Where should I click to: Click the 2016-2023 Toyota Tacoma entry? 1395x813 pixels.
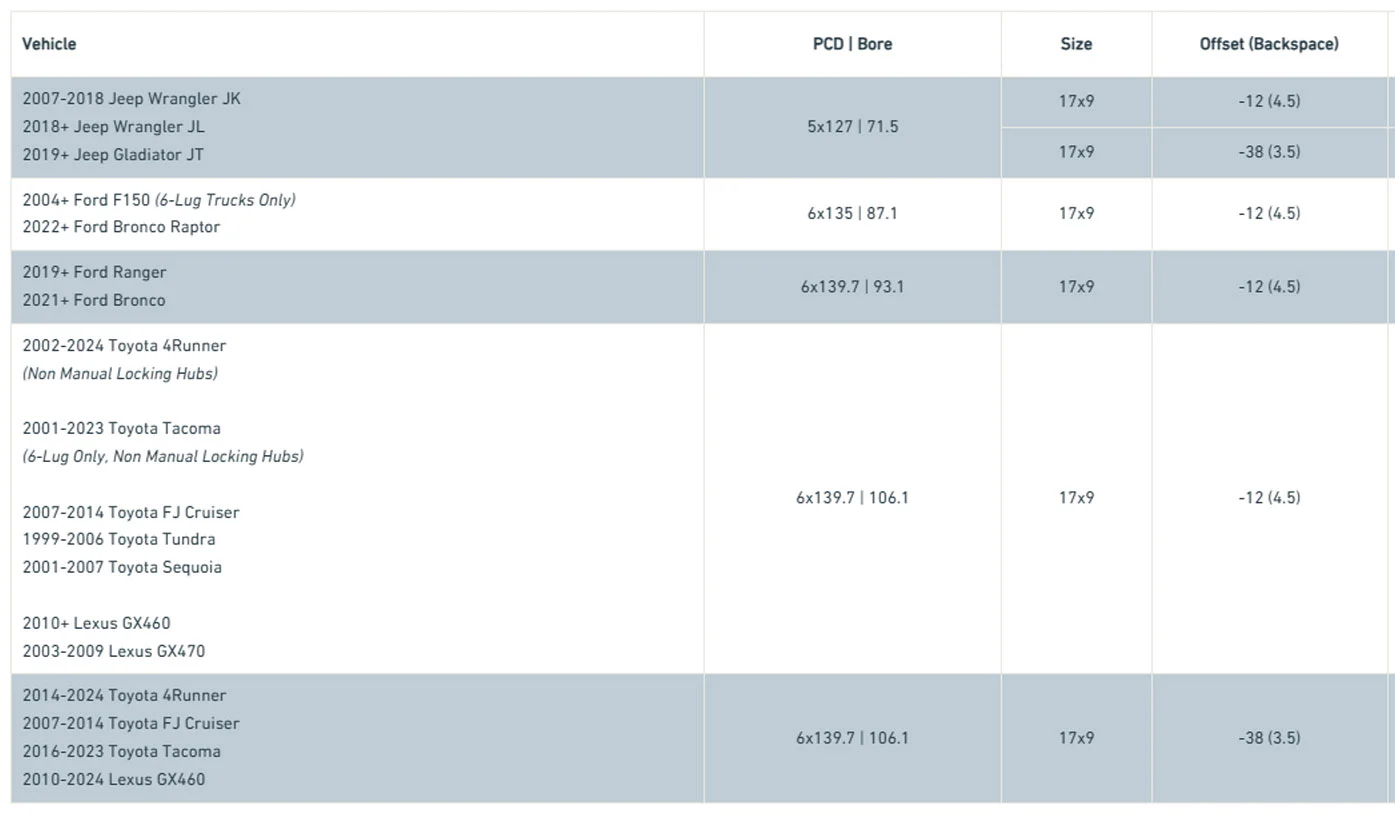(x=121, y=752)
